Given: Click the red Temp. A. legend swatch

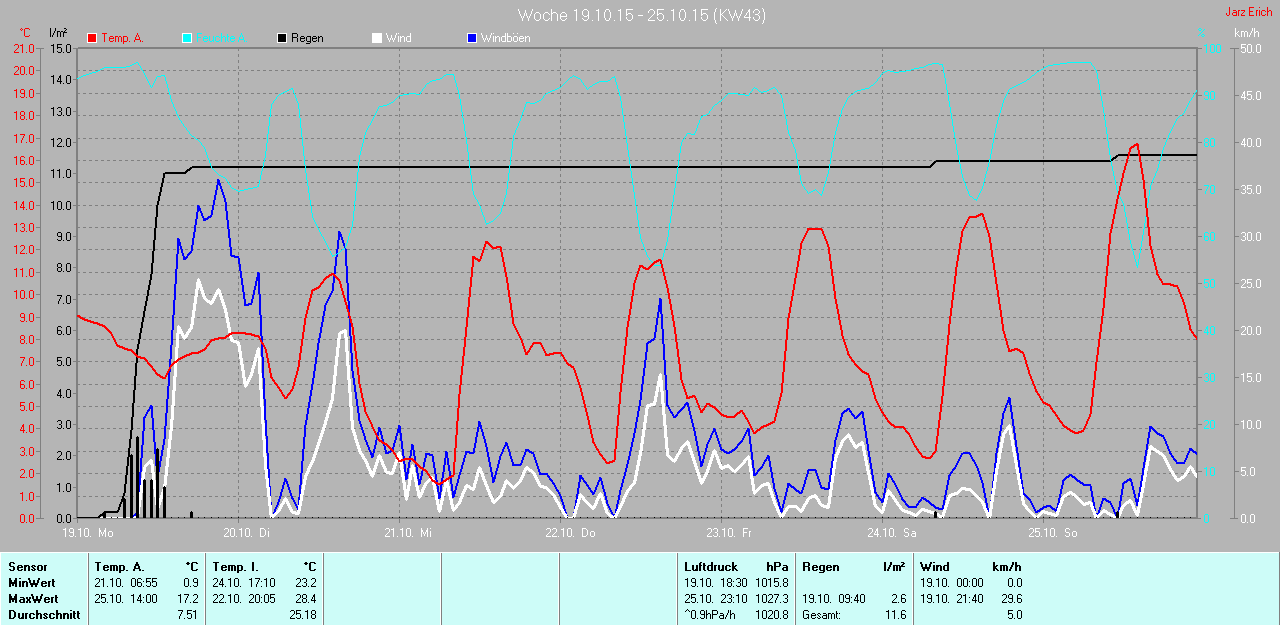Looking at the screenshot, I should point(92,38).
